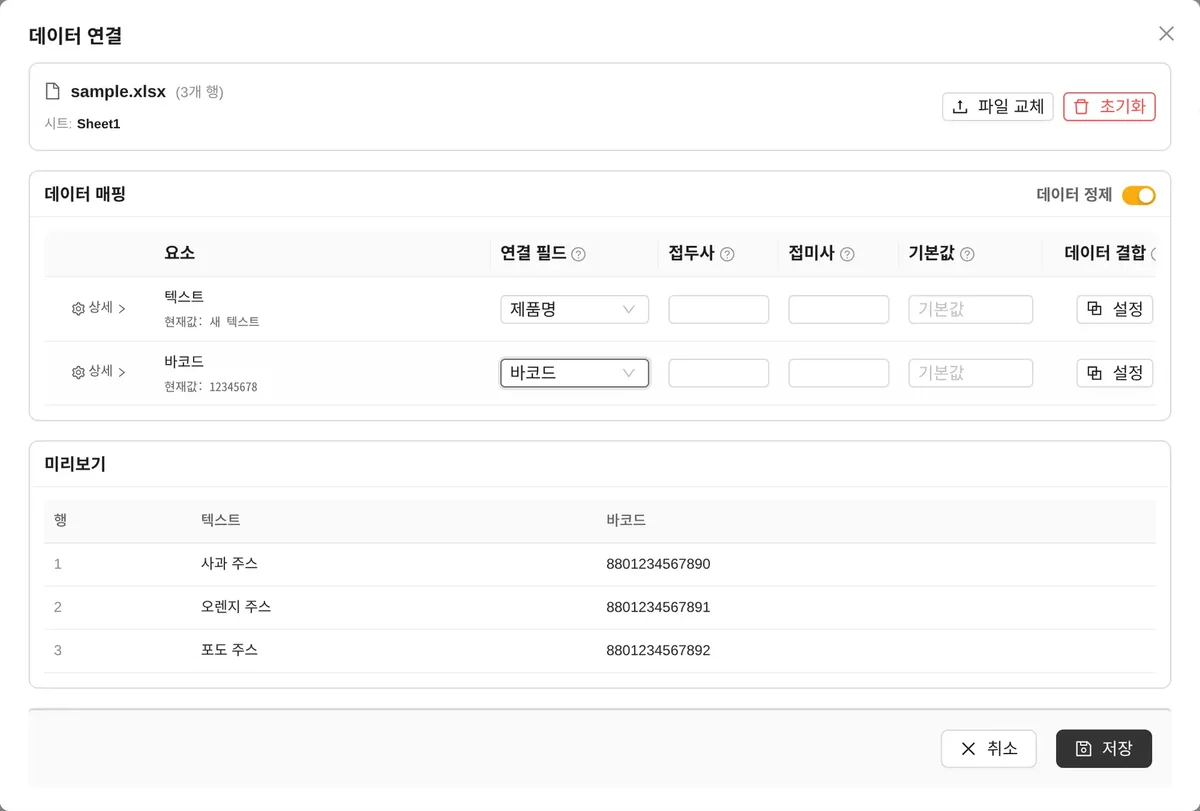Open help icon next to 데이터 결합
This screenshot has height=811, width=1200.
point(1154,254)
